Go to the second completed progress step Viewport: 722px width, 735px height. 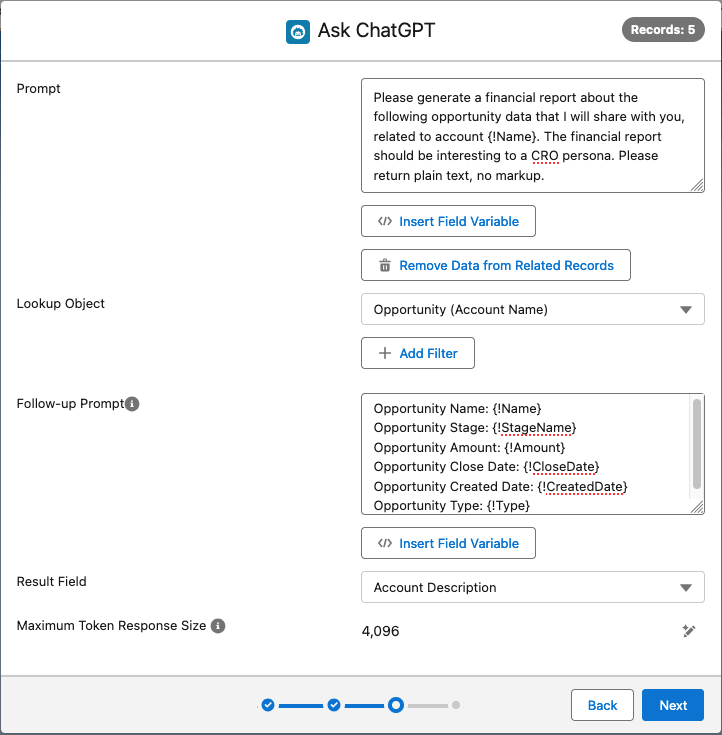click(x=334, y=705)
